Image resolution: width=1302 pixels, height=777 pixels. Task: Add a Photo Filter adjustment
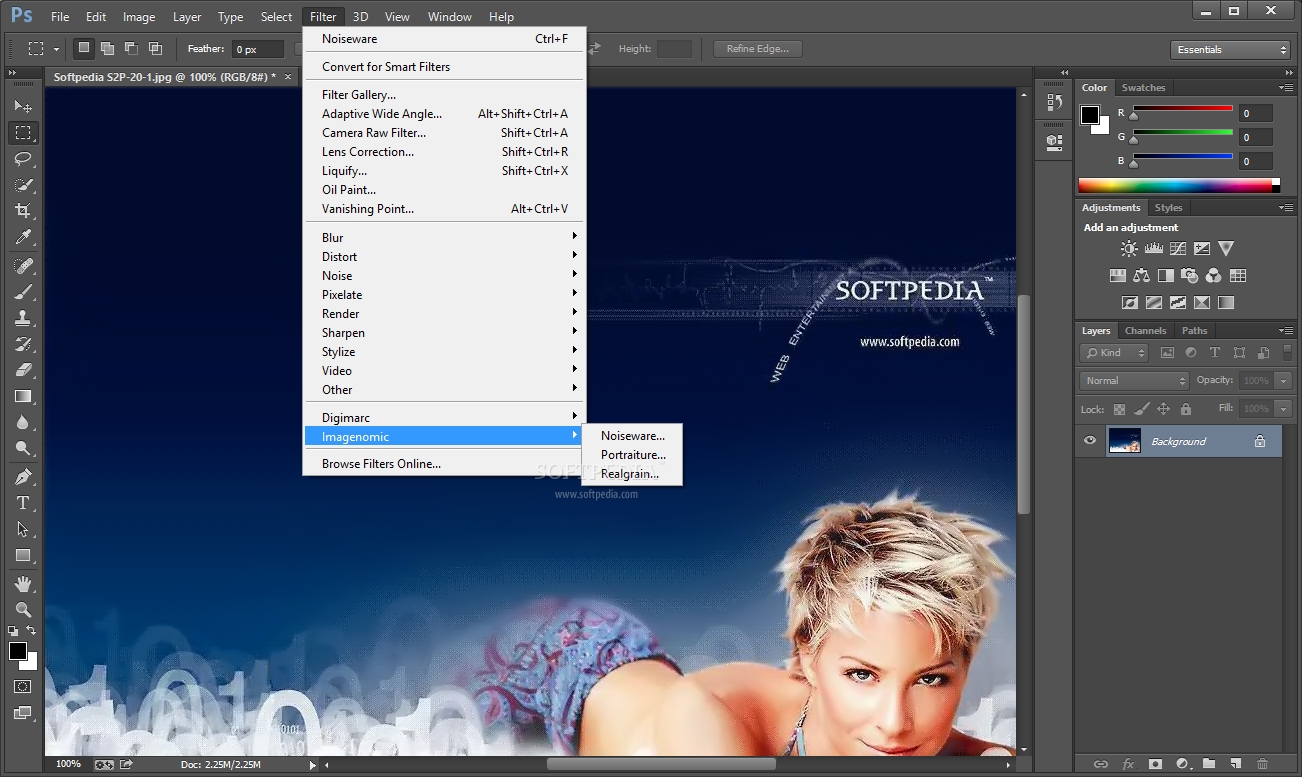pyautogui.click(x=1190, y=275)
